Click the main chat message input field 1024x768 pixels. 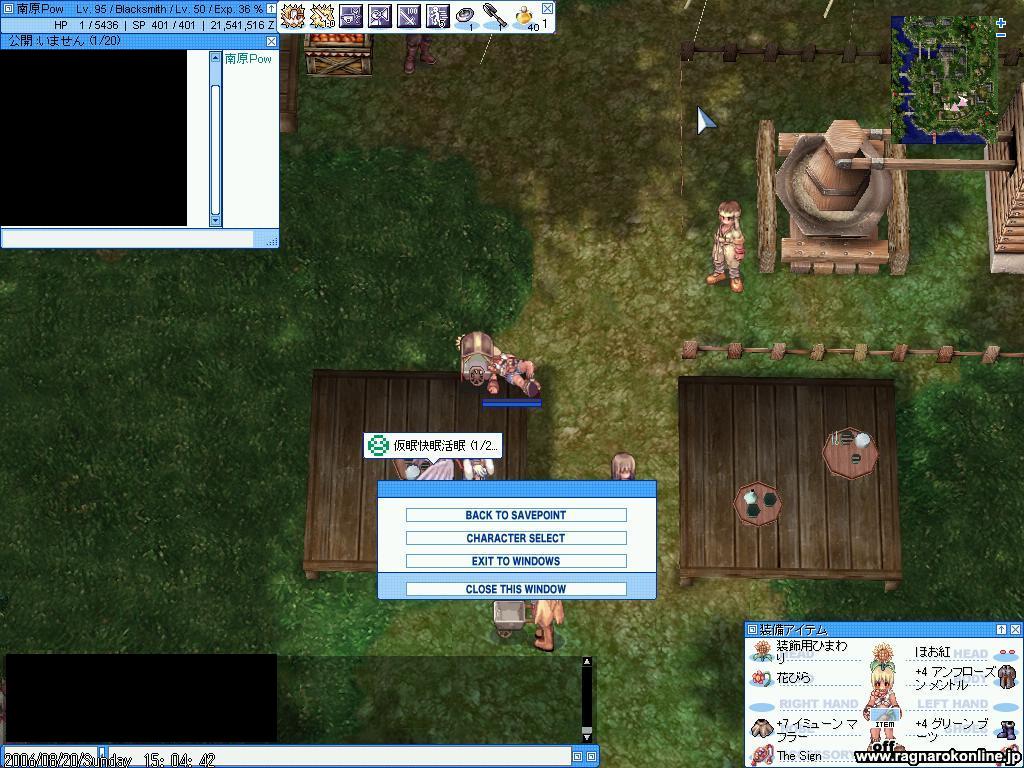pos(340,756)
